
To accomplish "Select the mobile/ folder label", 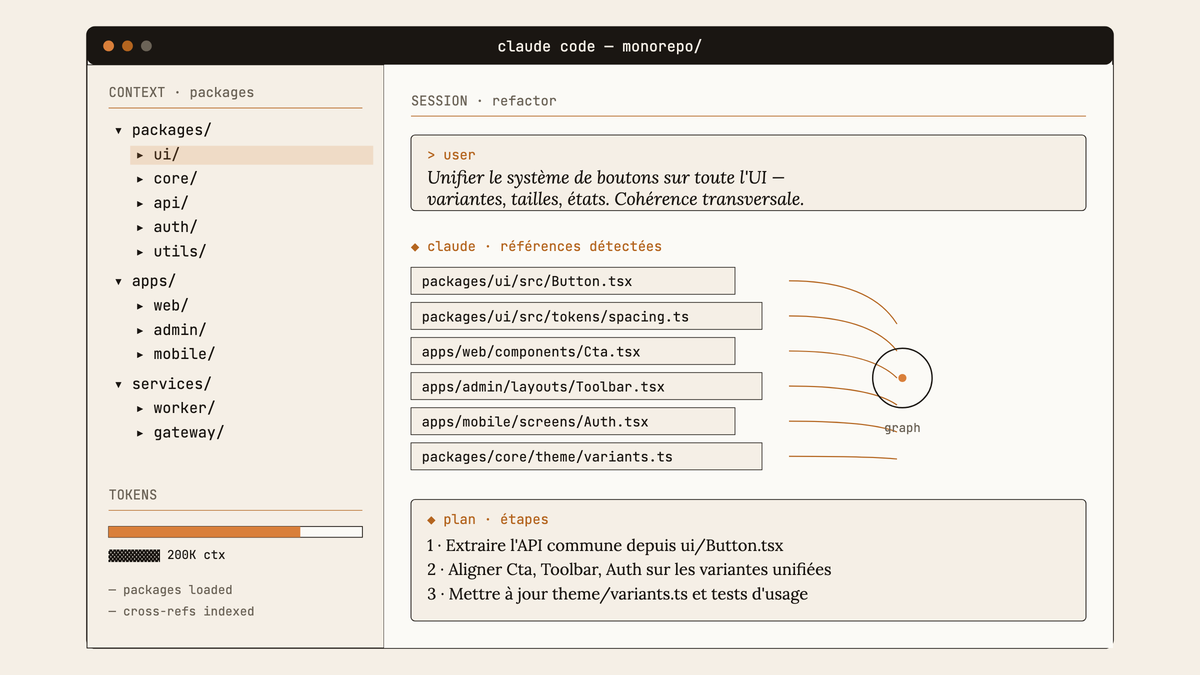I will (x=184, y=354).
